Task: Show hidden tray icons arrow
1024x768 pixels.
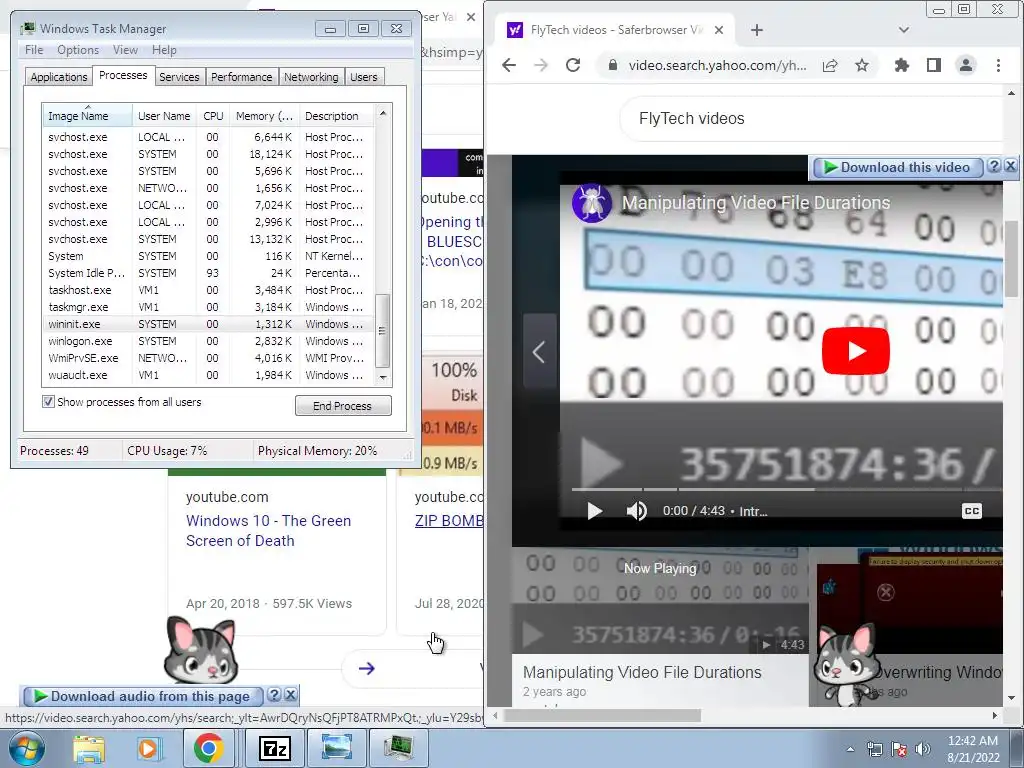Action: pos(850,749)
